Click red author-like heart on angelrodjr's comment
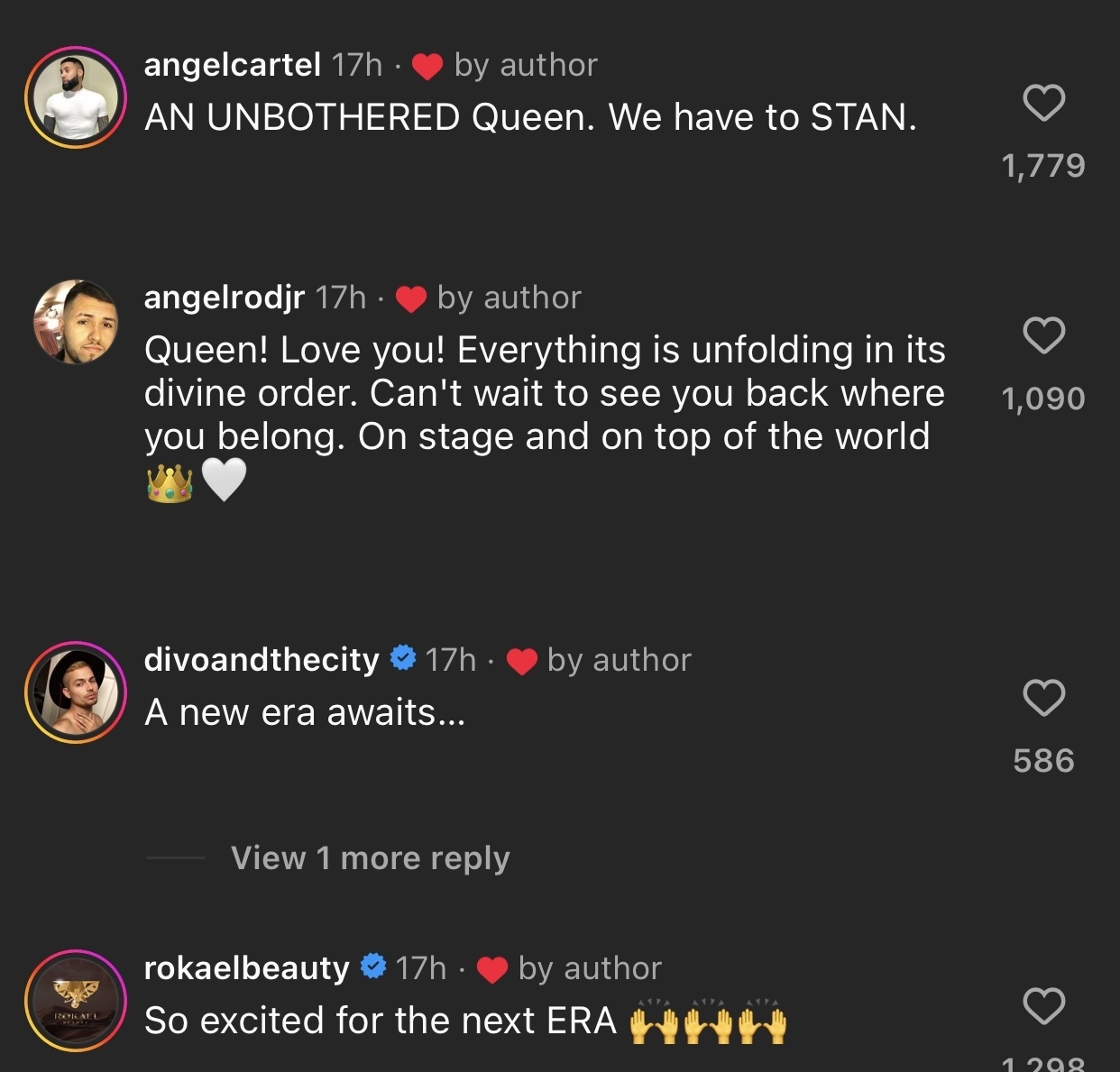 pos(411,299)
